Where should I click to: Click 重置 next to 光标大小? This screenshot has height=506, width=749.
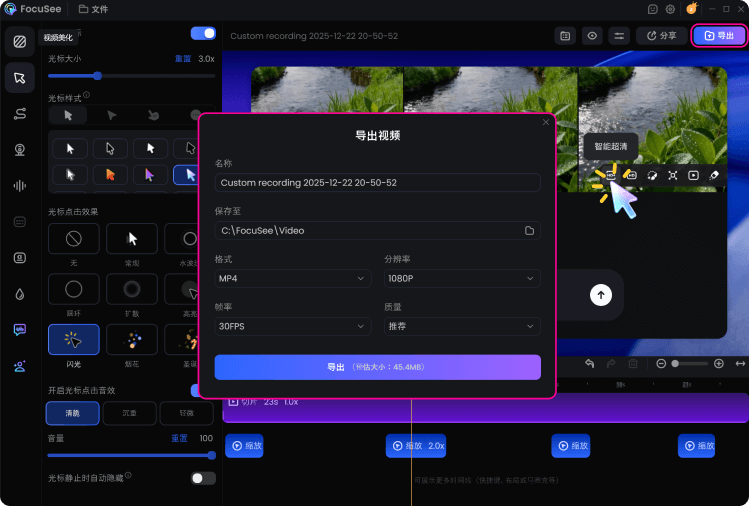click(183, 59)
